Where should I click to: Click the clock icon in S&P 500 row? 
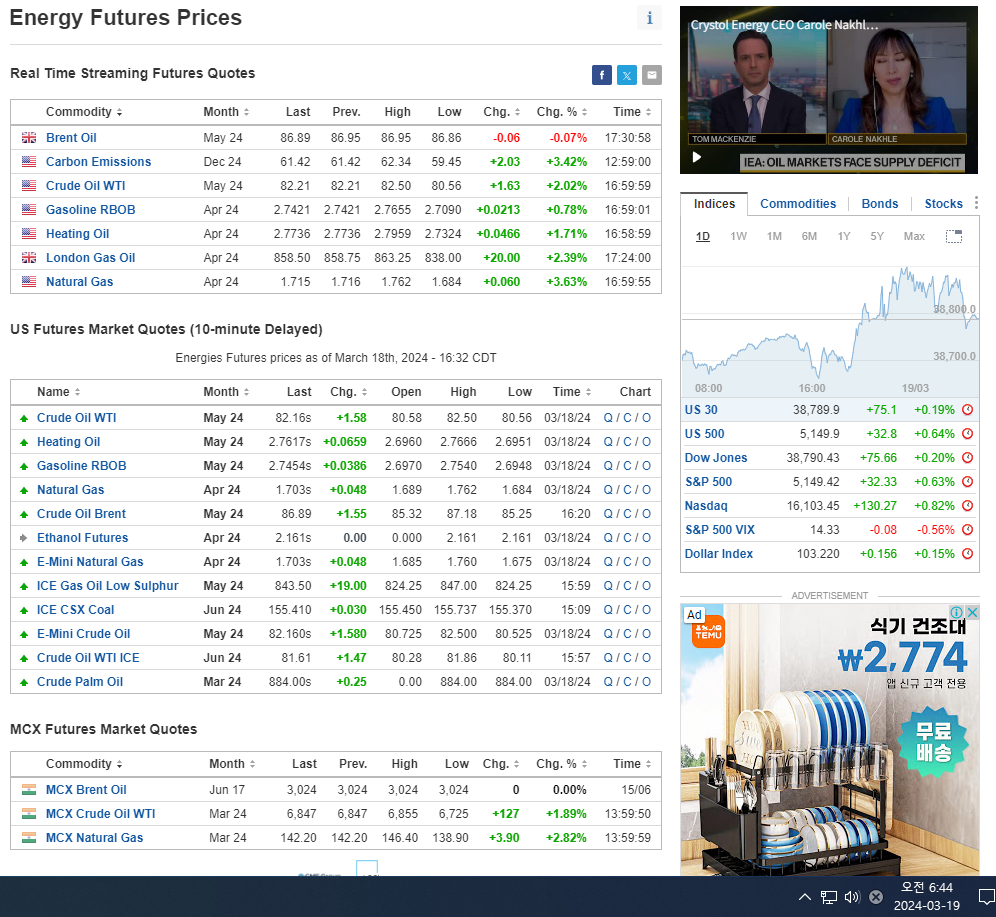pos(967,482)
